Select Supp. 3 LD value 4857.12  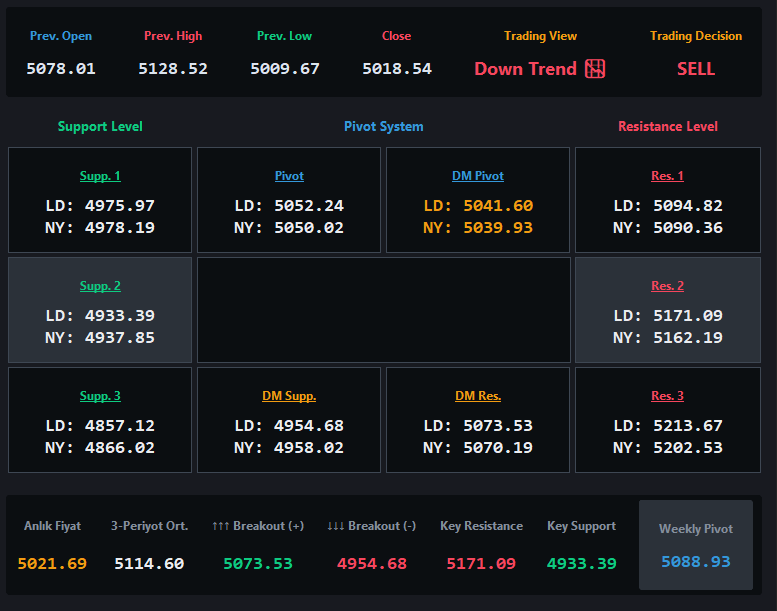click(120, 426)
